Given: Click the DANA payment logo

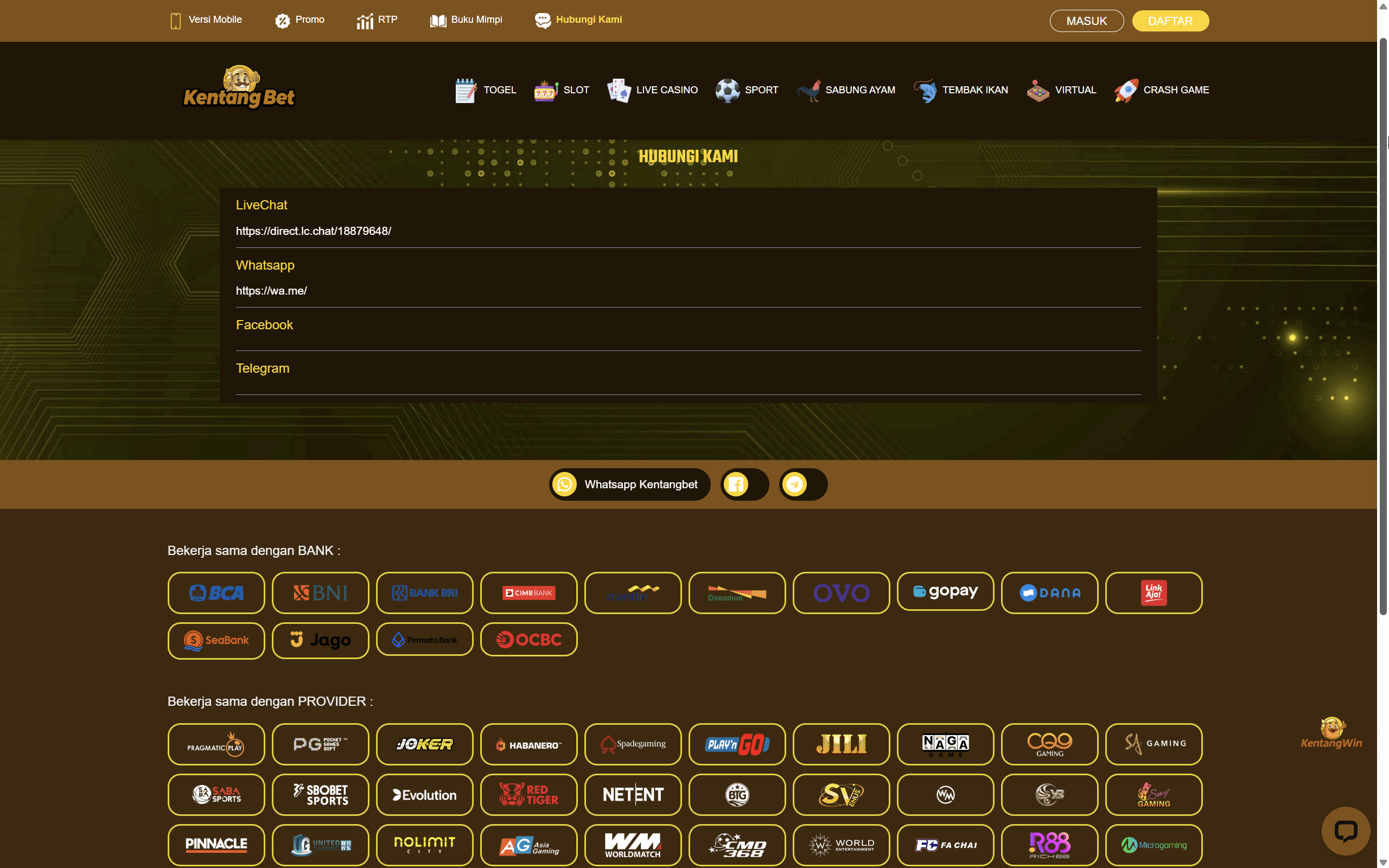Looking at the screenshot, I should [x=1050, y=593].
